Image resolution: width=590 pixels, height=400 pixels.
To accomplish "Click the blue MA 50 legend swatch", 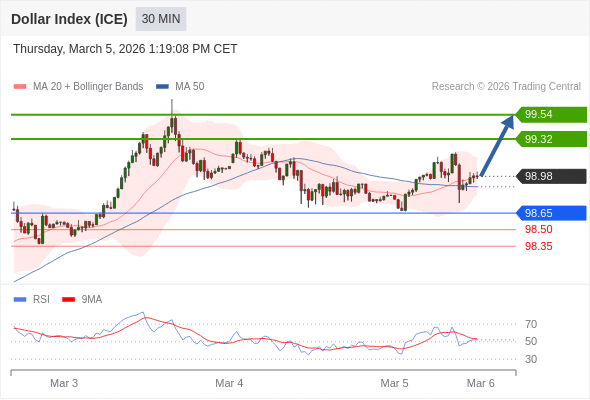I will coord(162,87).
